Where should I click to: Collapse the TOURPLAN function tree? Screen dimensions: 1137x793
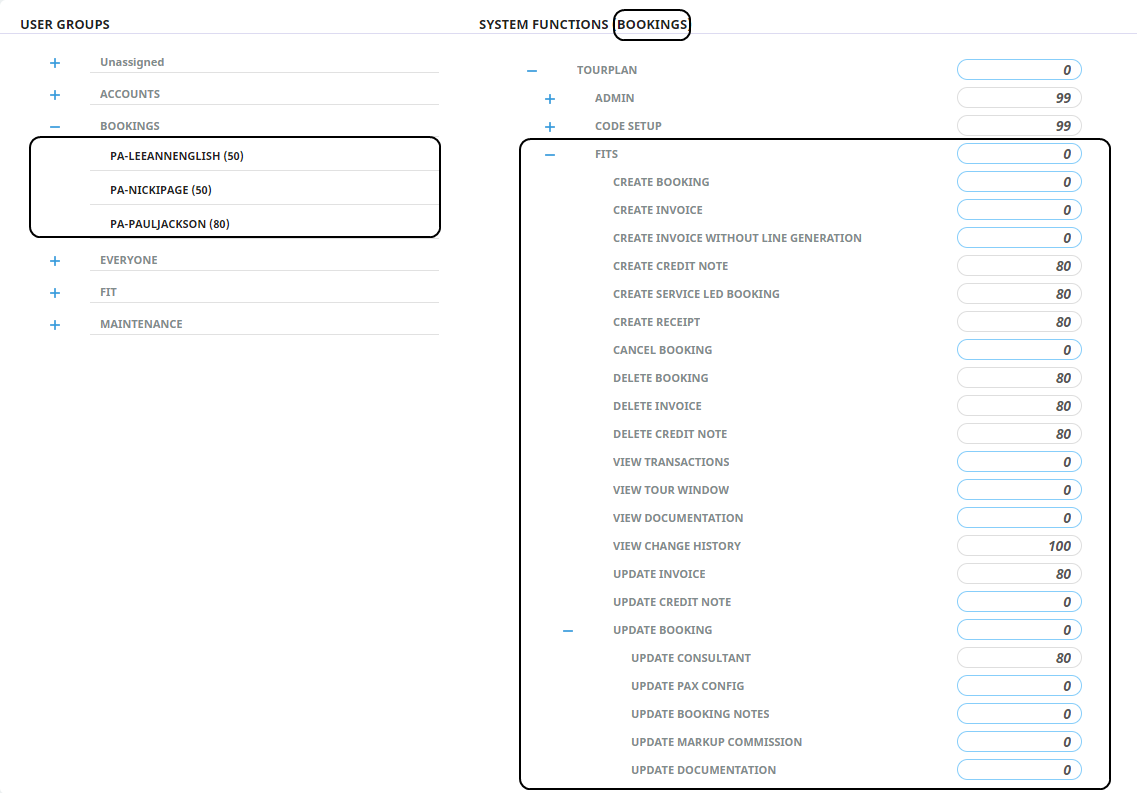(x=532, y=71)
